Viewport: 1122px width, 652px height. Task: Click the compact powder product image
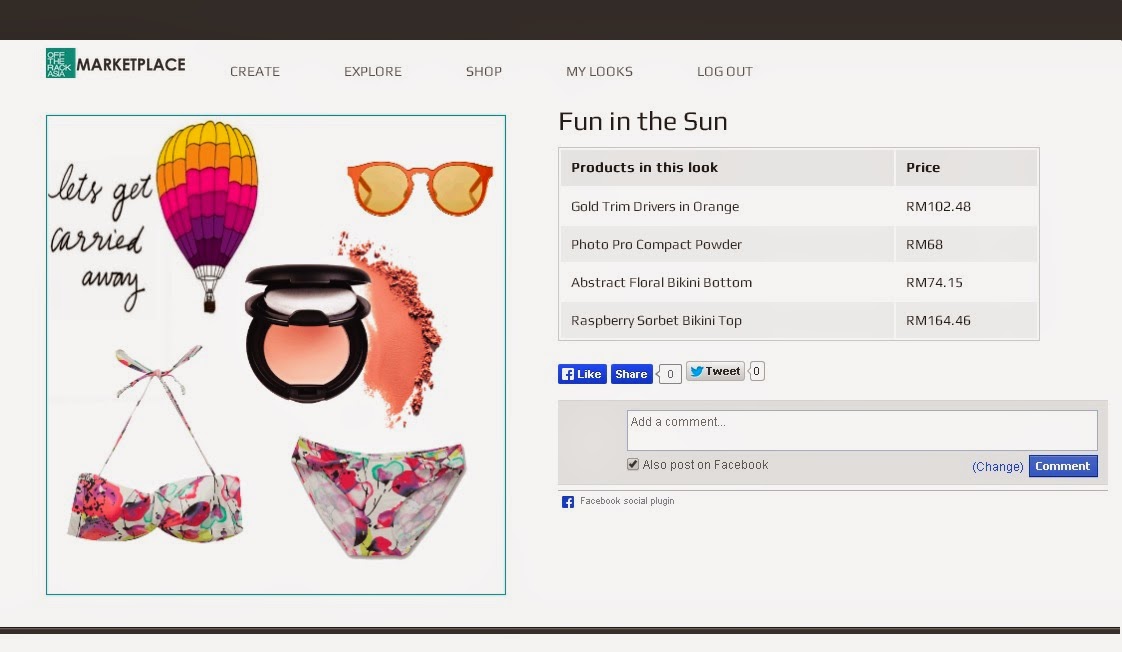point(308,332)
